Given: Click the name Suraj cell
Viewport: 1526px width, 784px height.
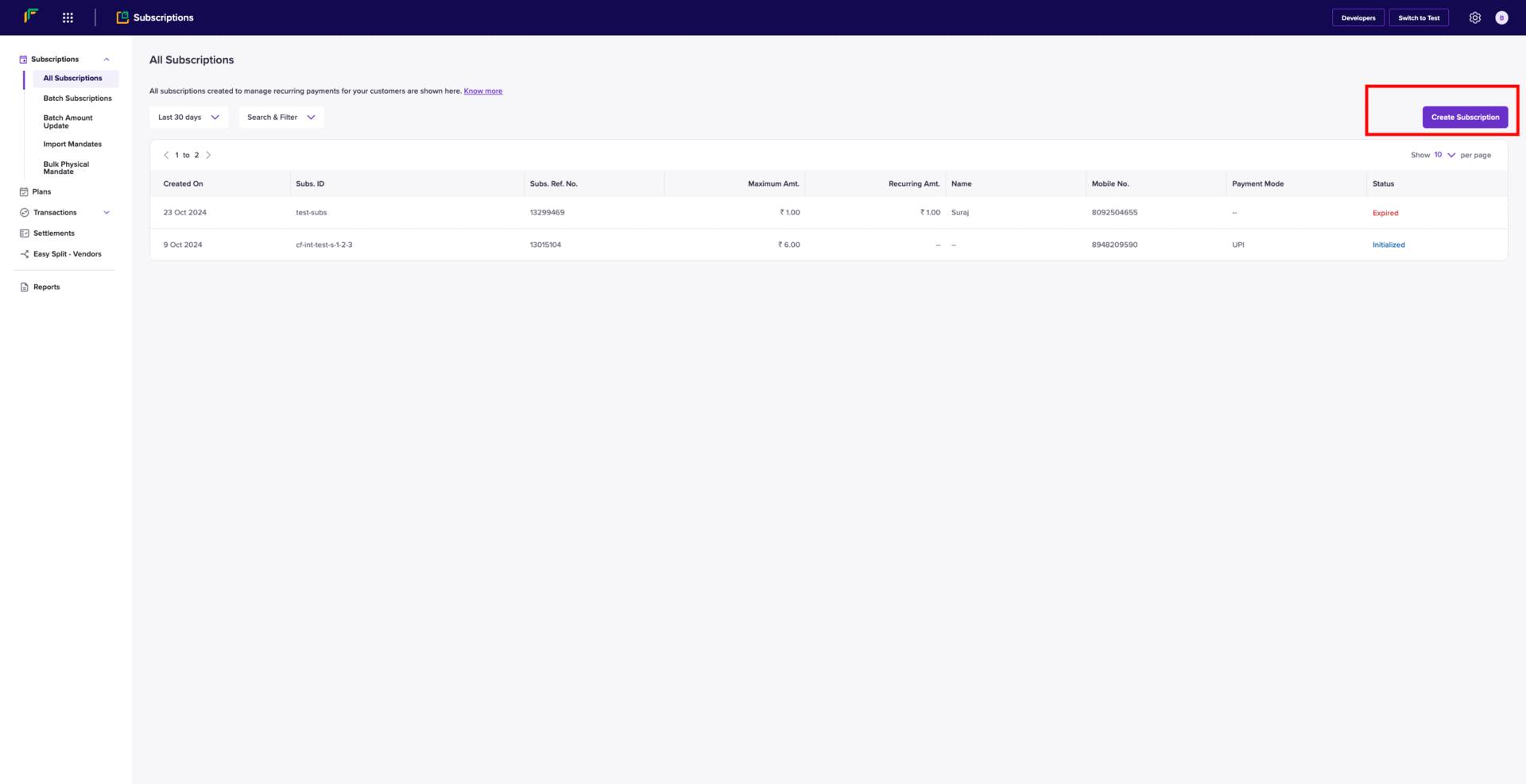Looking at the screenshot, I should pyautogui.click(x=960, y=213).
